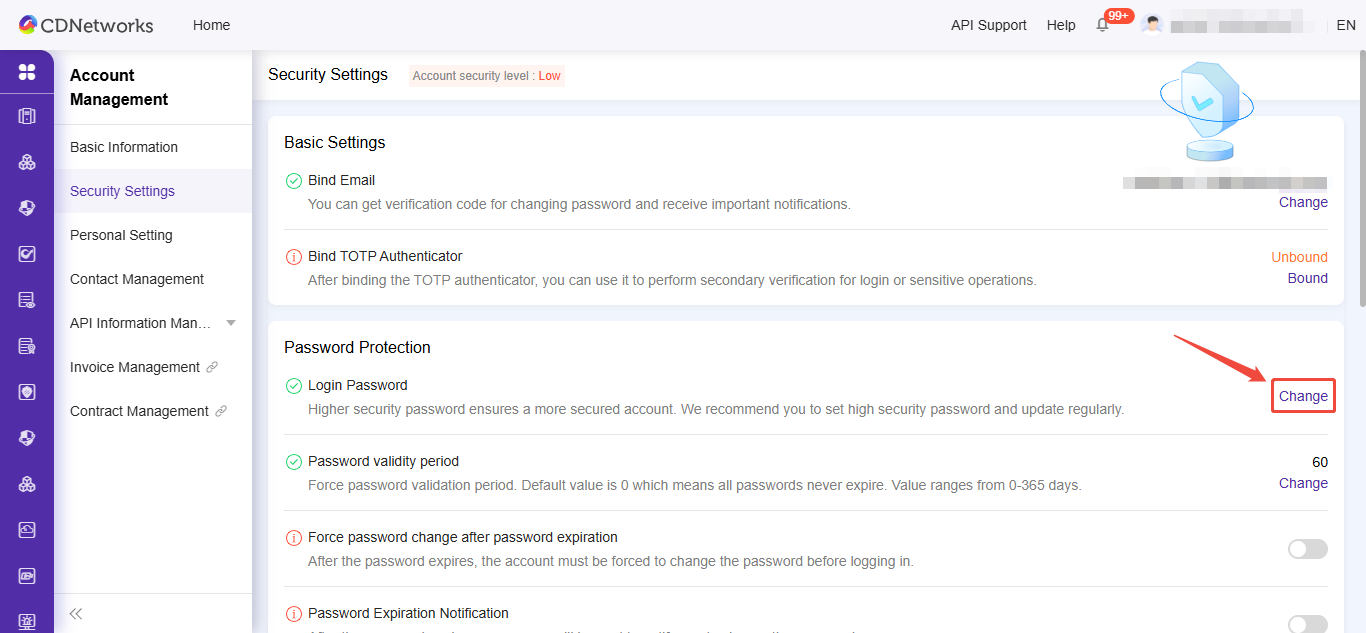Click the user avatar in header
1366x633 pixels.
tap(1152, 25)
